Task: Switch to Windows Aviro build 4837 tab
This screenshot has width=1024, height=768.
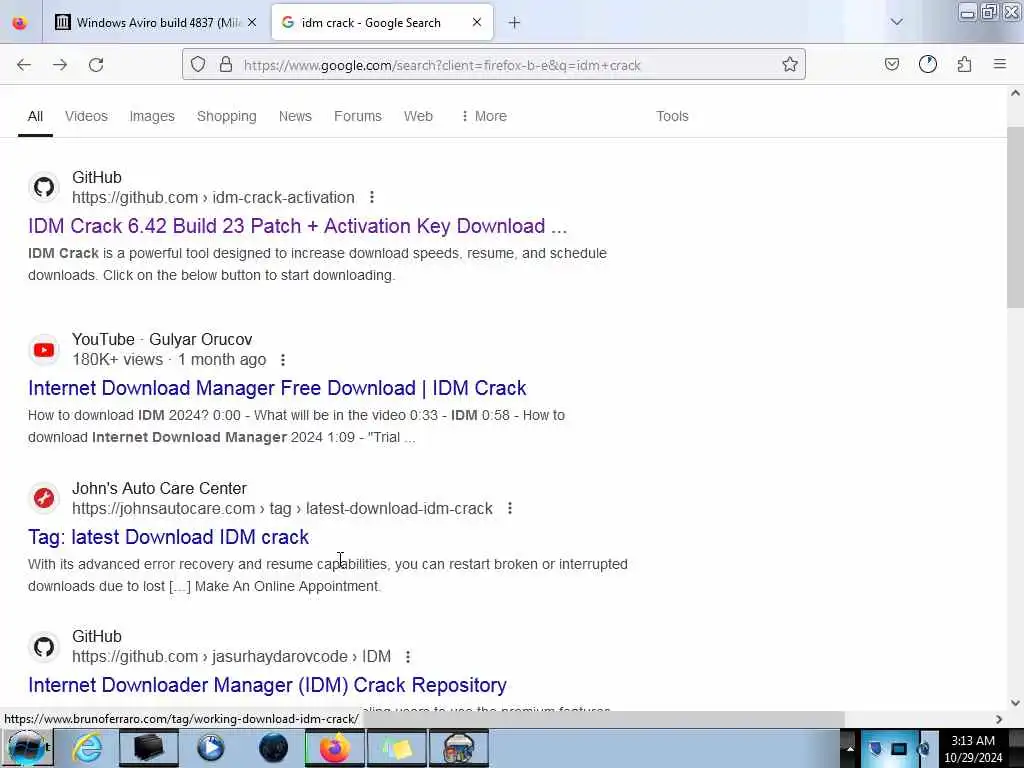Action: point(156,23)
